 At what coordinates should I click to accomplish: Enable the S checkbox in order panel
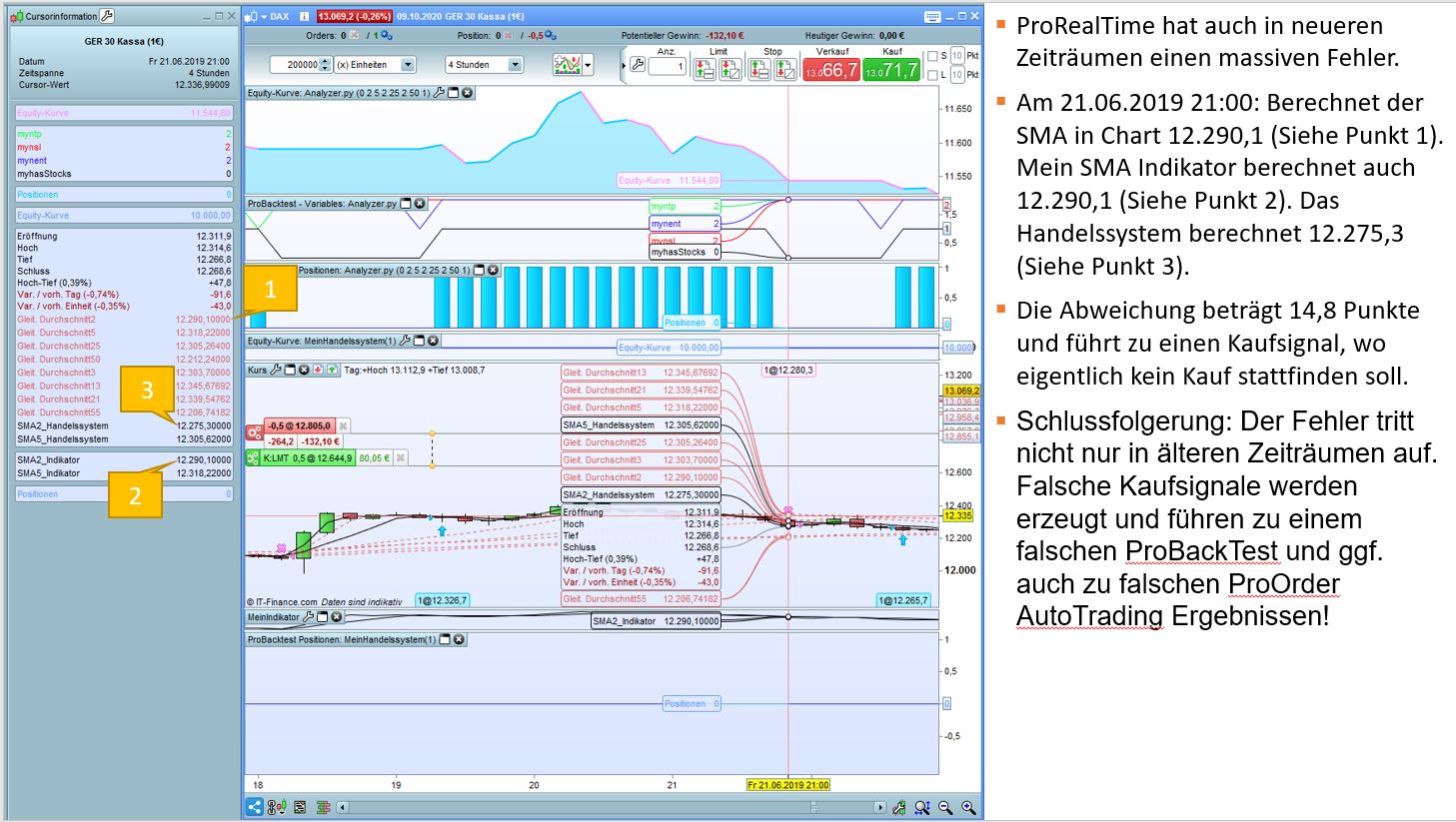coord(932,56)
